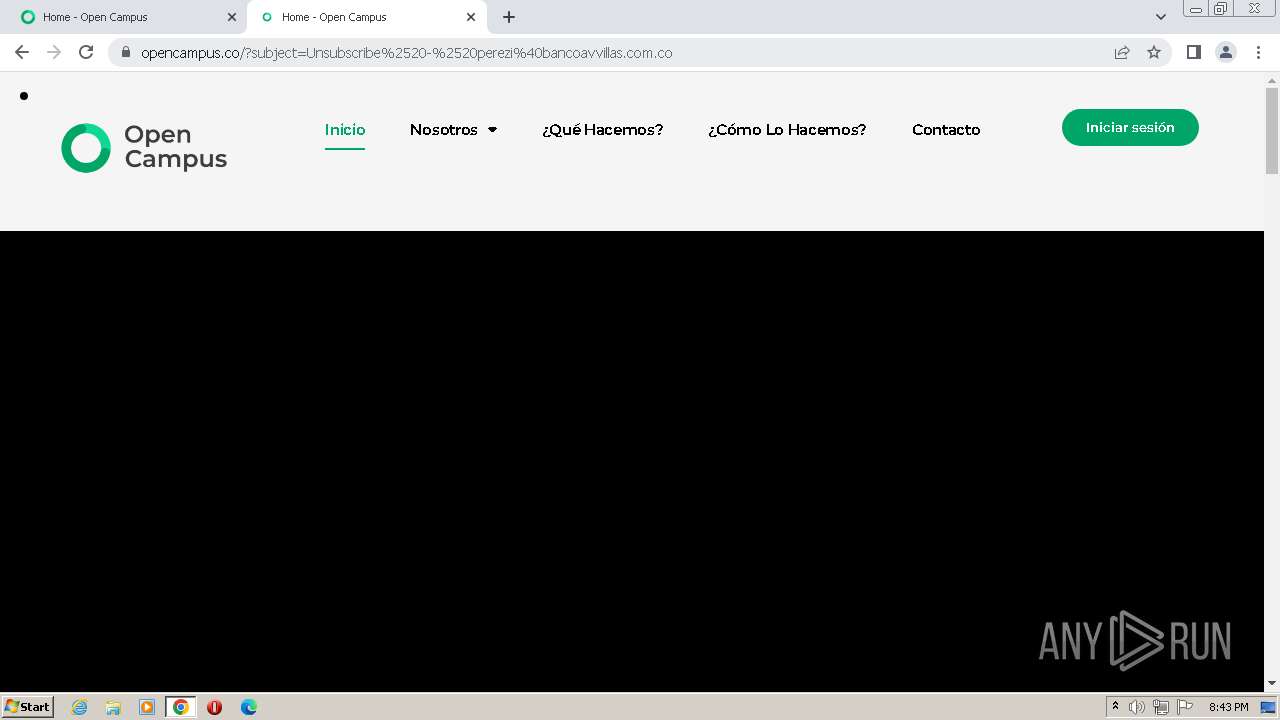Bookmark this page with the star
The height and width of the screenshot is (720, 1280).
click(1154, 52)
